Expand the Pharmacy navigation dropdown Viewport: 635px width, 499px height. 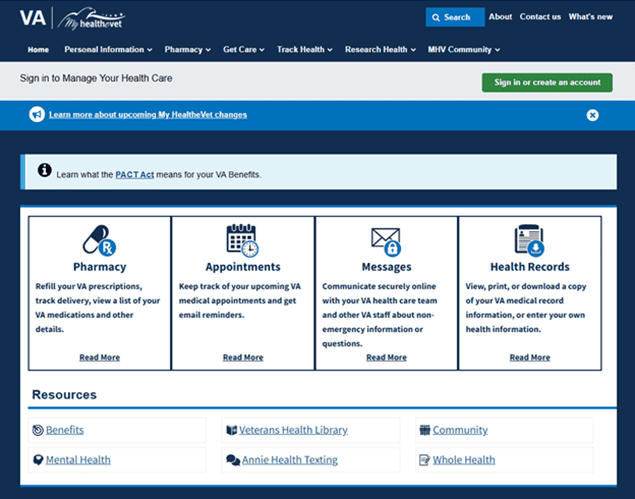(x=188, y=49)
